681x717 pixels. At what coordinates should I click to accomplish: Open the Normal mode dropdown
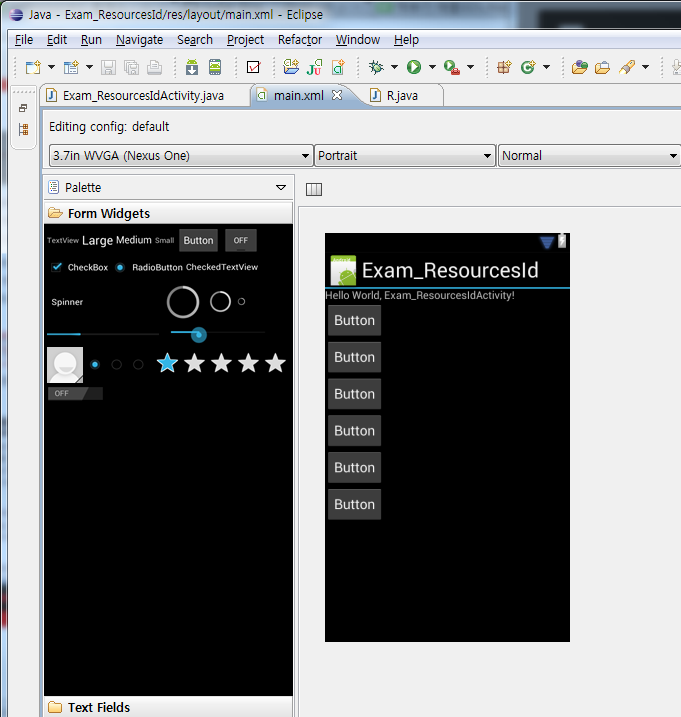[x=589, y=156]
